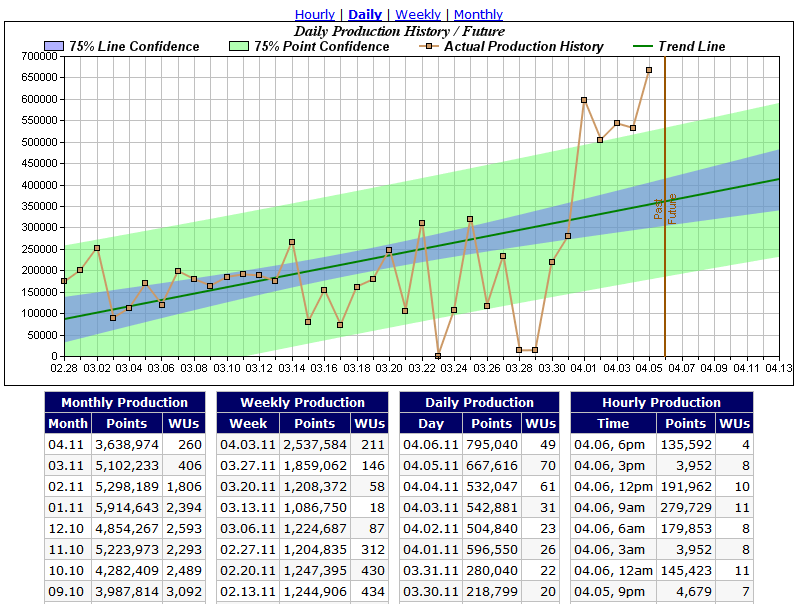
Task: Click weekly points value 1,208,372
Action: pos(315,486)
